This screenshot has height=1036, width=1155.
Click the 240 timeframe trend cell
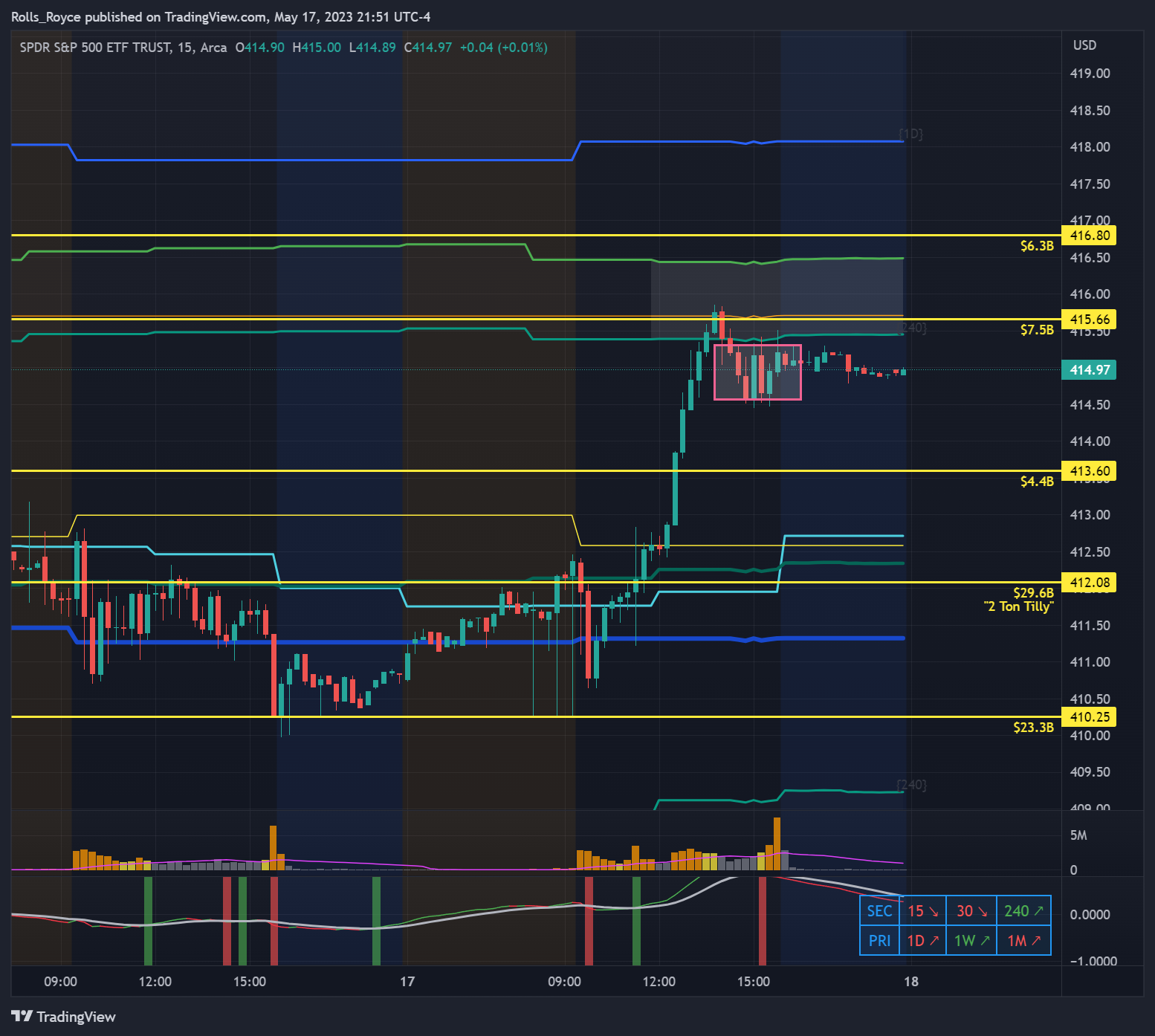coord(1023,911)
